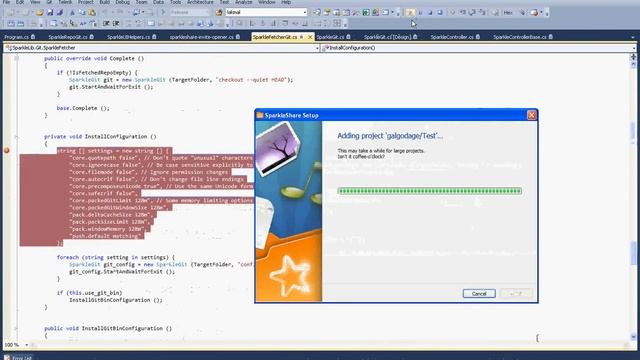Open the Error List panel tab
The height and width of the screenshot is (360, 640).
pyautogui.click(x=19, y=358)
